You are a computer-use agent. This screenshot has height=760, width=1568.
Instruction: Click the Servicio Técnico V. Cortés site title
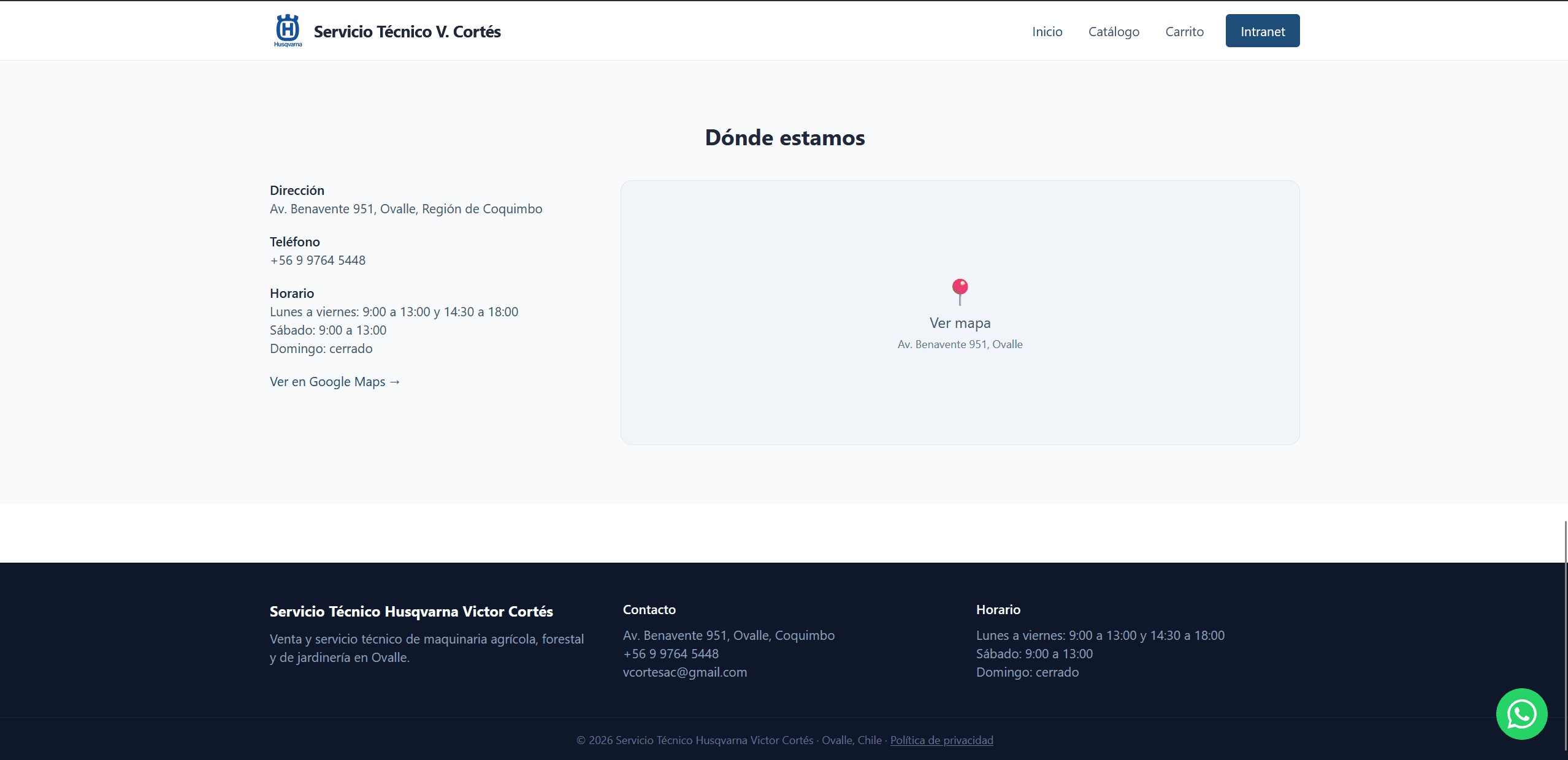(x=407, y=31)
